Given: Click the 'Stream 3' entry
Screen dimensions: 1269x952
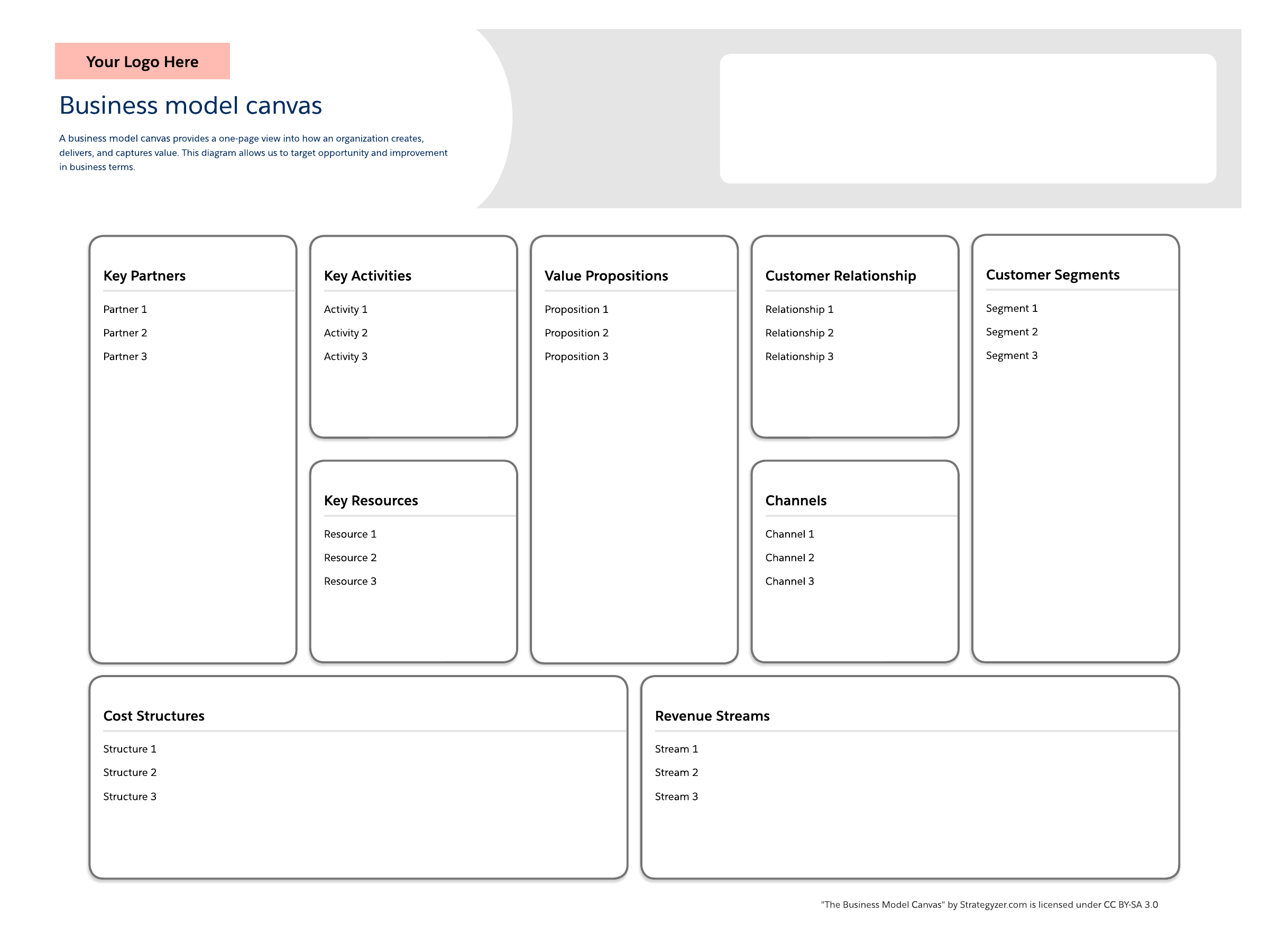Looking at the screenshot, I should pos(676,796).
